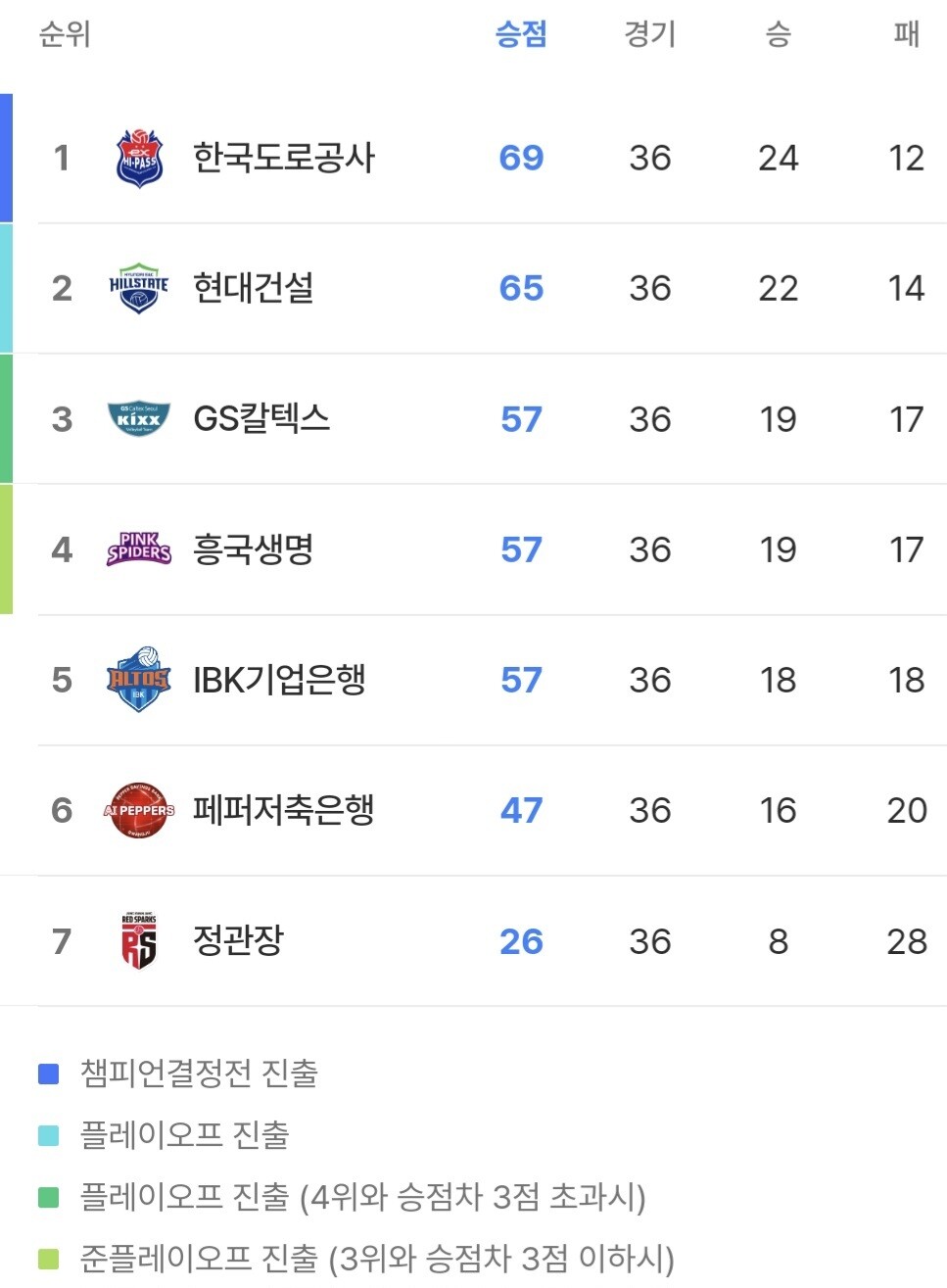The height and width of the screenshot is (1288, 947).
Task: Select the 흥국생명 team name
Action: tap(254, 549)
